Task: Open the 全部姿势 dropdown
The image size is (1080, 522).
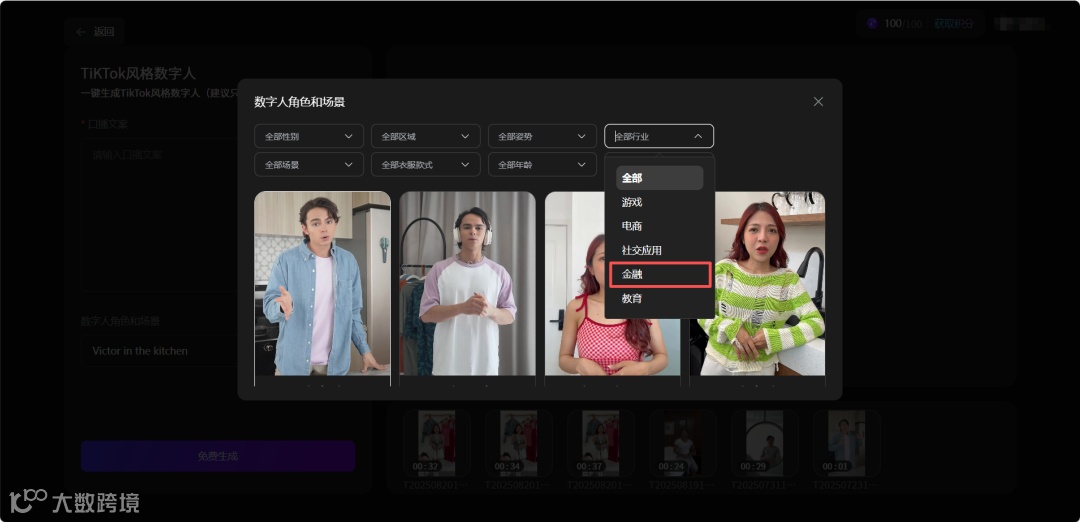Action: click(542, 136)
